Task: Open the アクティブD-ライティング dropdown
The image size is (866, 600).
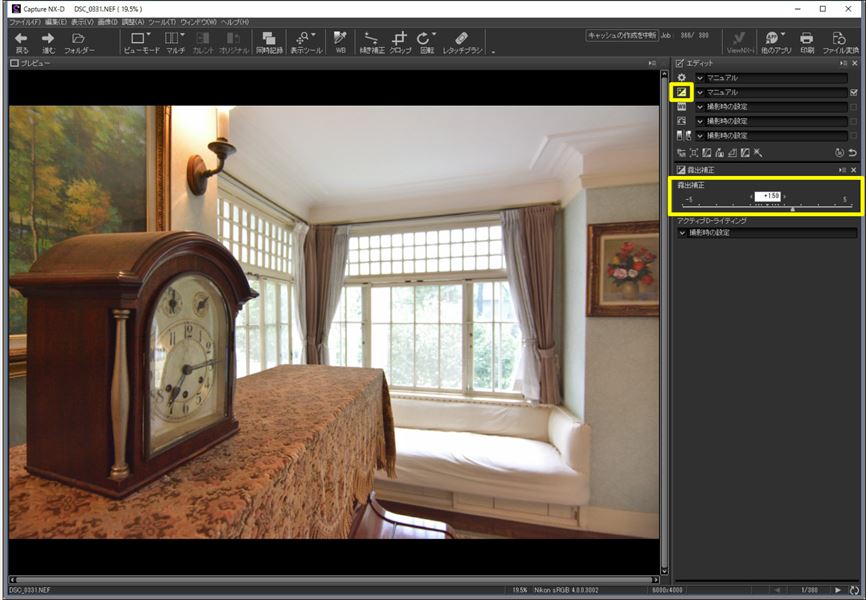Action: [768, 233]
